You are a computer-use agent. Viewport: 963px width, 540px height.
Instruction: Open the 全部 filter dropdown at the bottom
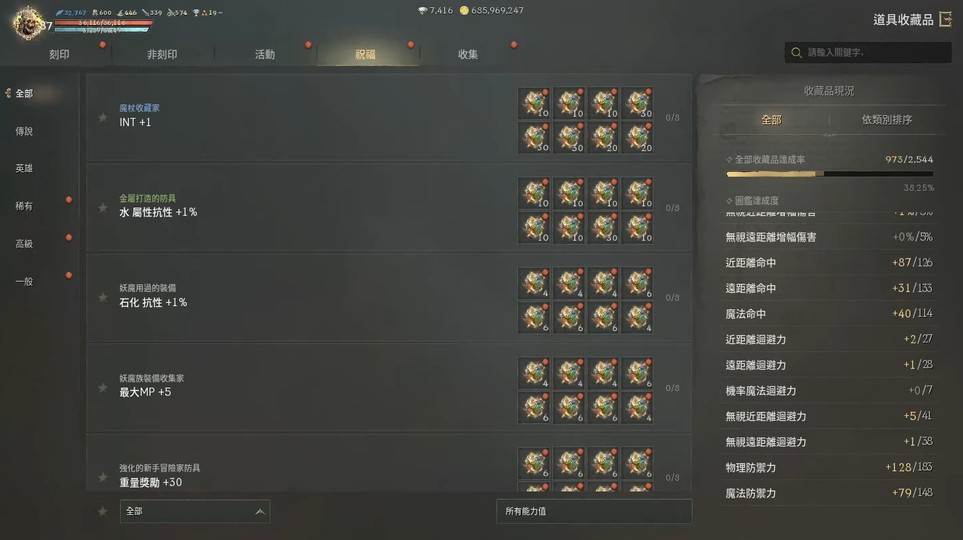(x=195, y=511)
